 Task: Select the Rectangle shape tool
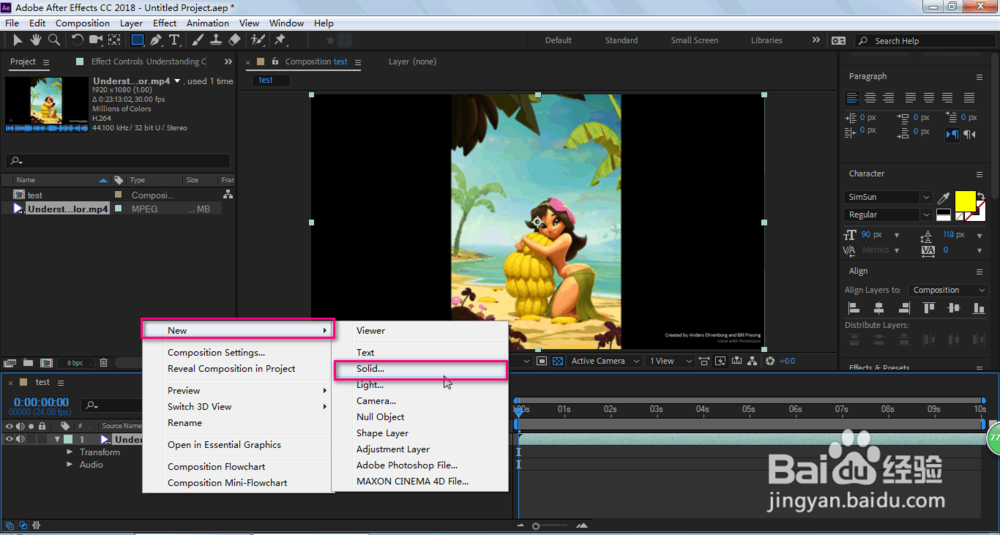point(137,40)
